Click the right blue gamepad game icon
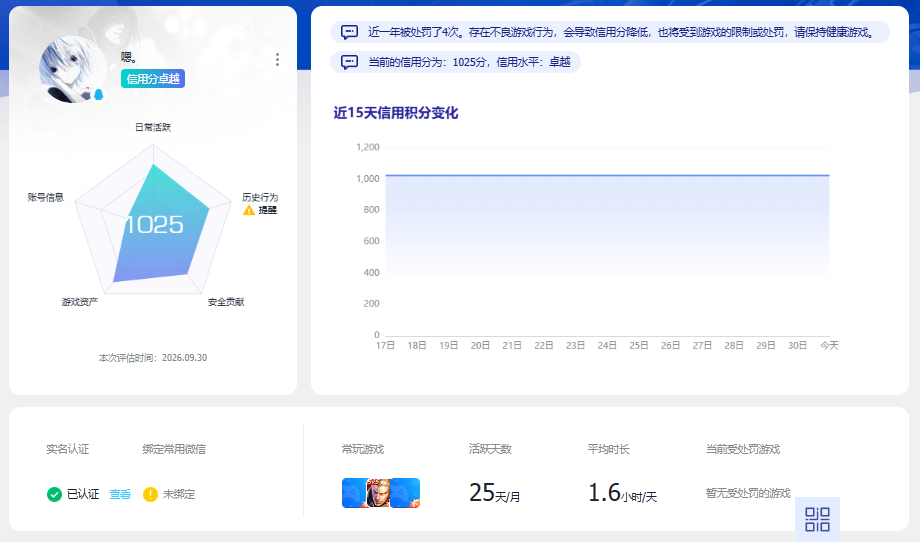Screen dimensions: 920x542 [x=405, y=493]
